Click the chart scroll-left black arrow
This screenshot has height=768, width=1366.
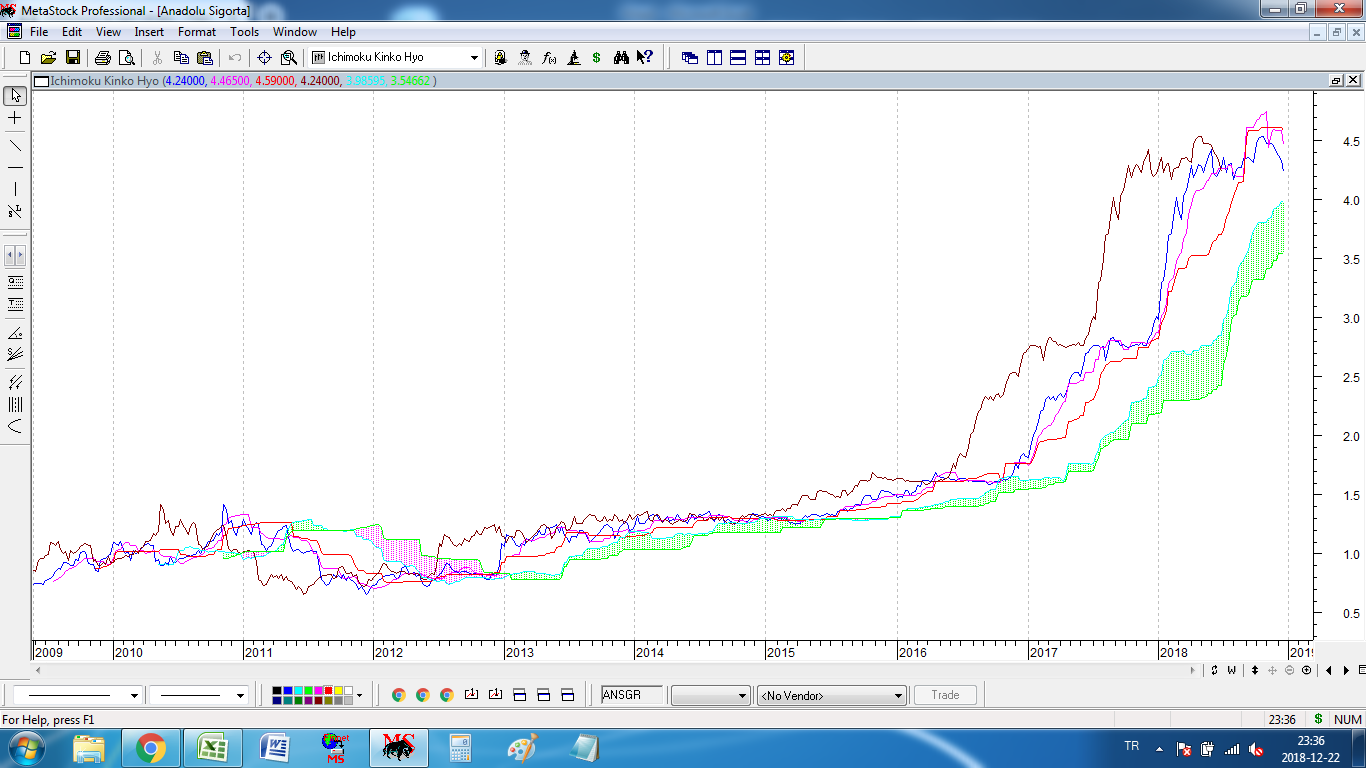[x=1330, y=670]
